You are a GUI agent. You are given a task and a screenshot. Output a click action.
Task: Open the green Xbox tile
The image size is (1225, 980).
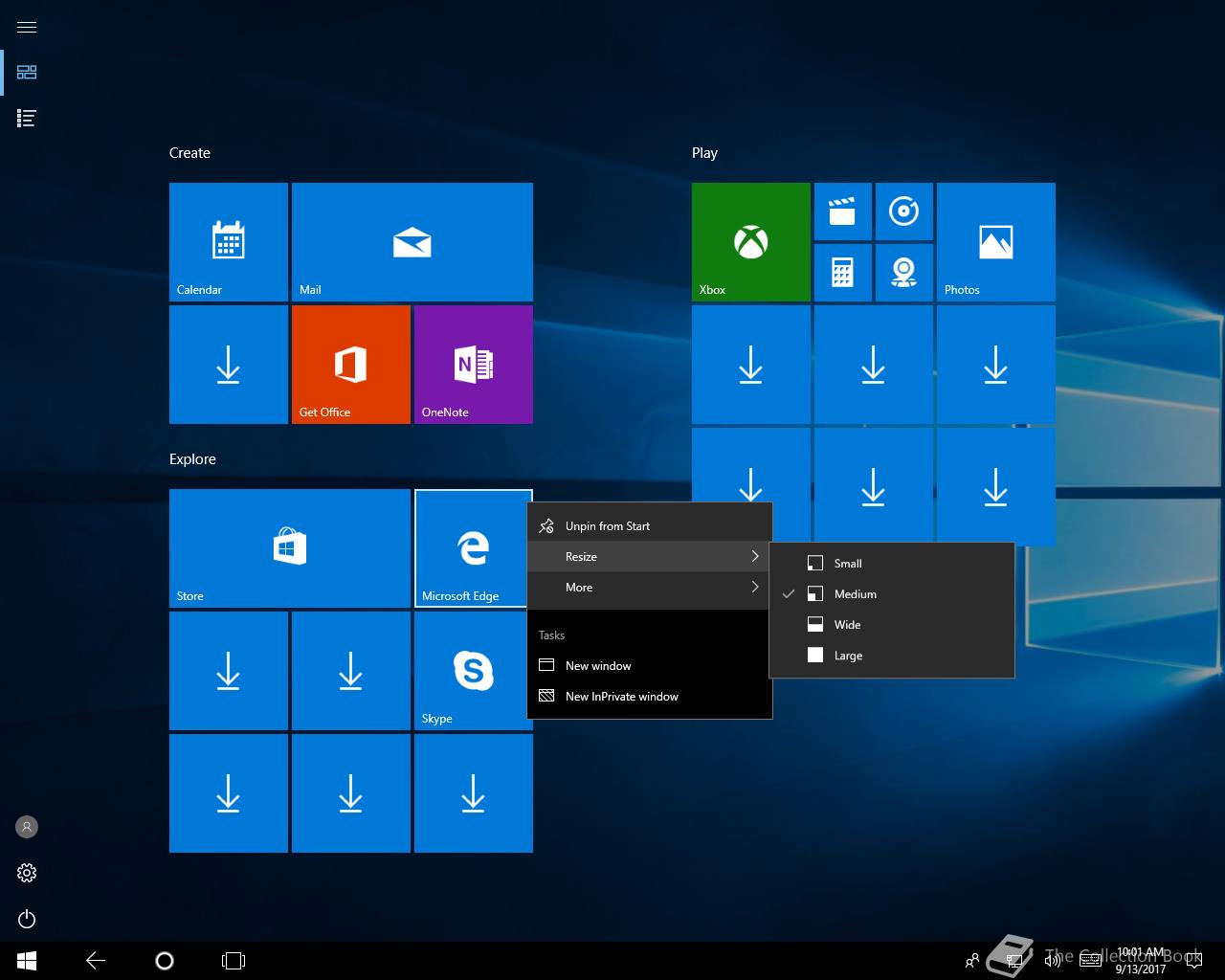(x=751, y=242)
